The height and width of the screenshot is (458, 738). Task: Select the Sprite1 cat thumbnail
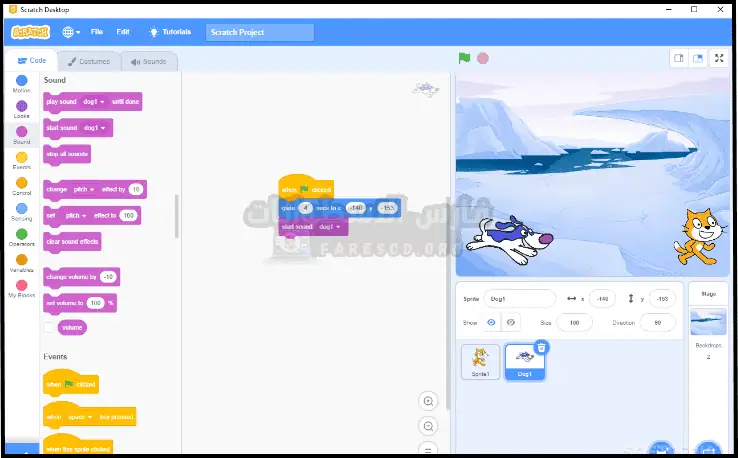click(480, 361)
